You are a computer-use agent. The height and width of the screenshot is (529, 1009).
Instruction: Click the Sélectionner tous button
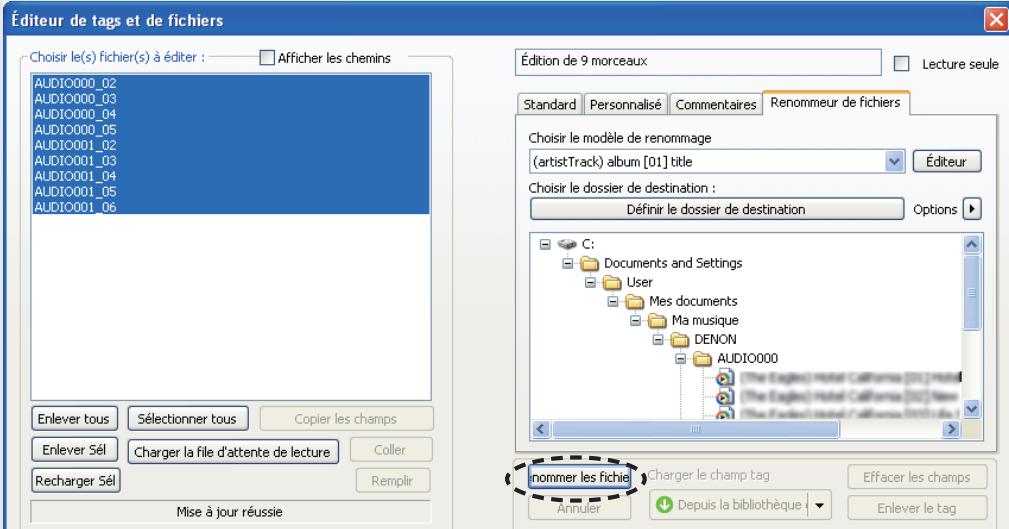pos(187,419)
